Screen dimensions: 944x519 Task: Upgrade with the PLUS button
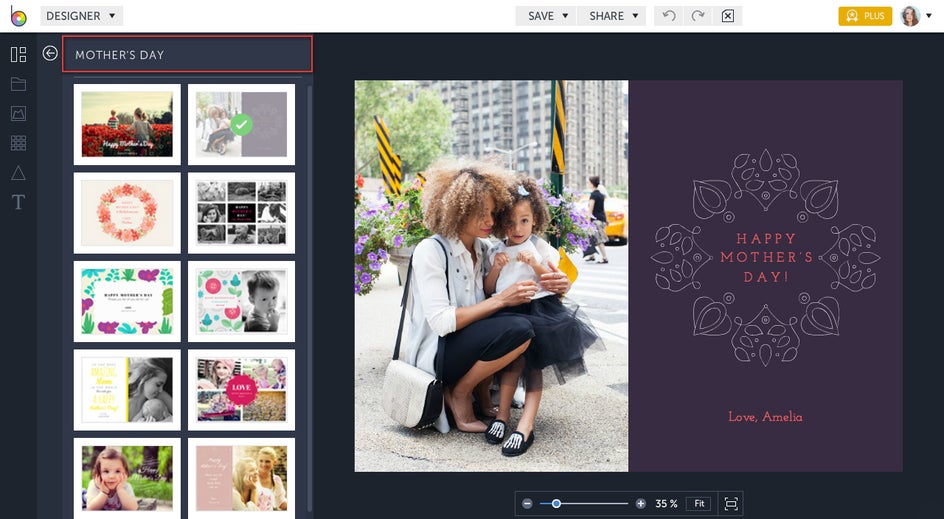point(865,16)
